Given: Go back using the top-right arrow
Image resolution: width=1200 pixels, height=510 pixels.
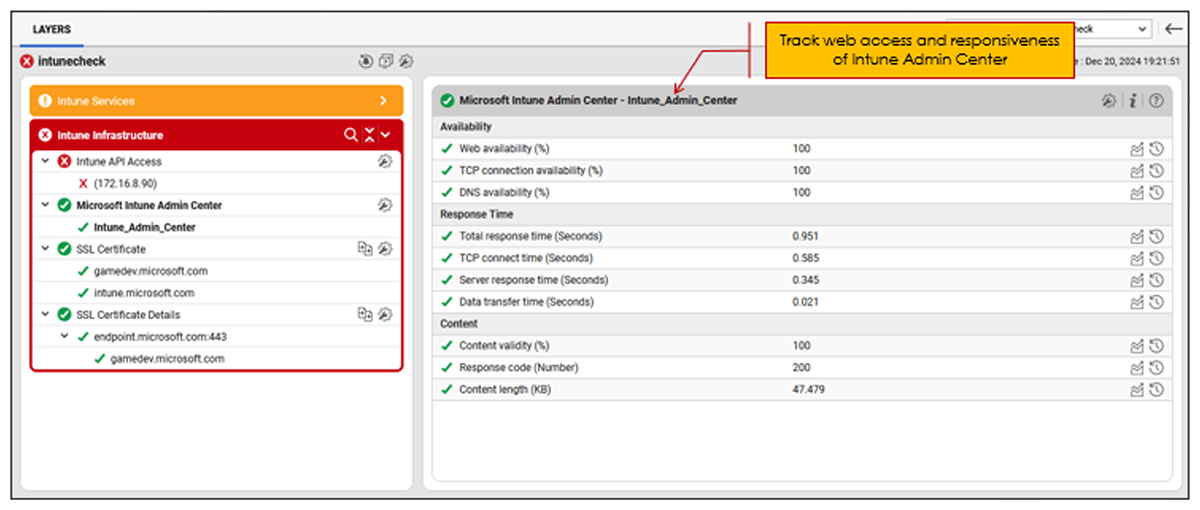Looking at the screenshot, I should coord(1174,29).
